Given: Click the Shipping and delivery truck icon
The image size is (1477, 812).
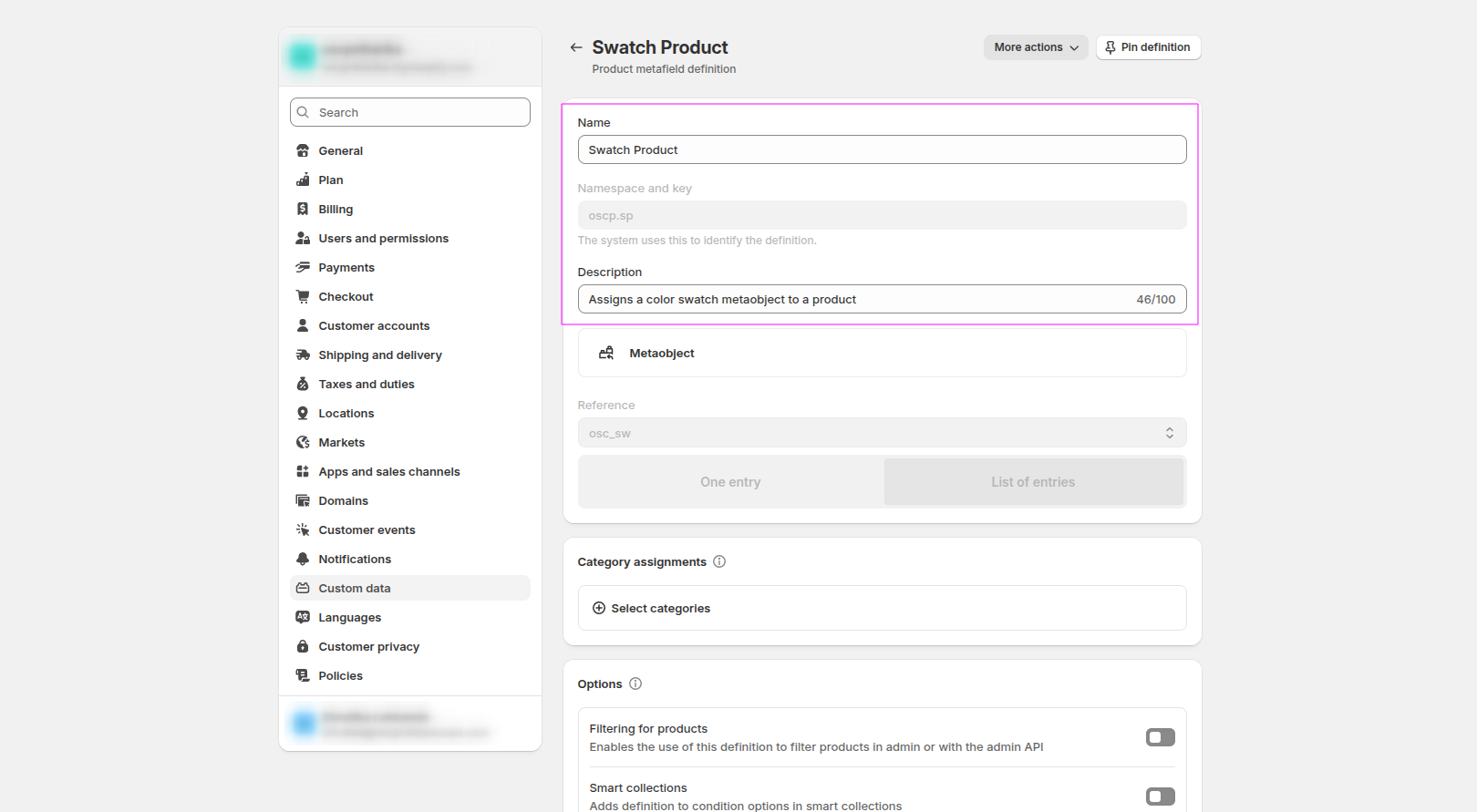Looking at the screenshot, I should point(303,355).
